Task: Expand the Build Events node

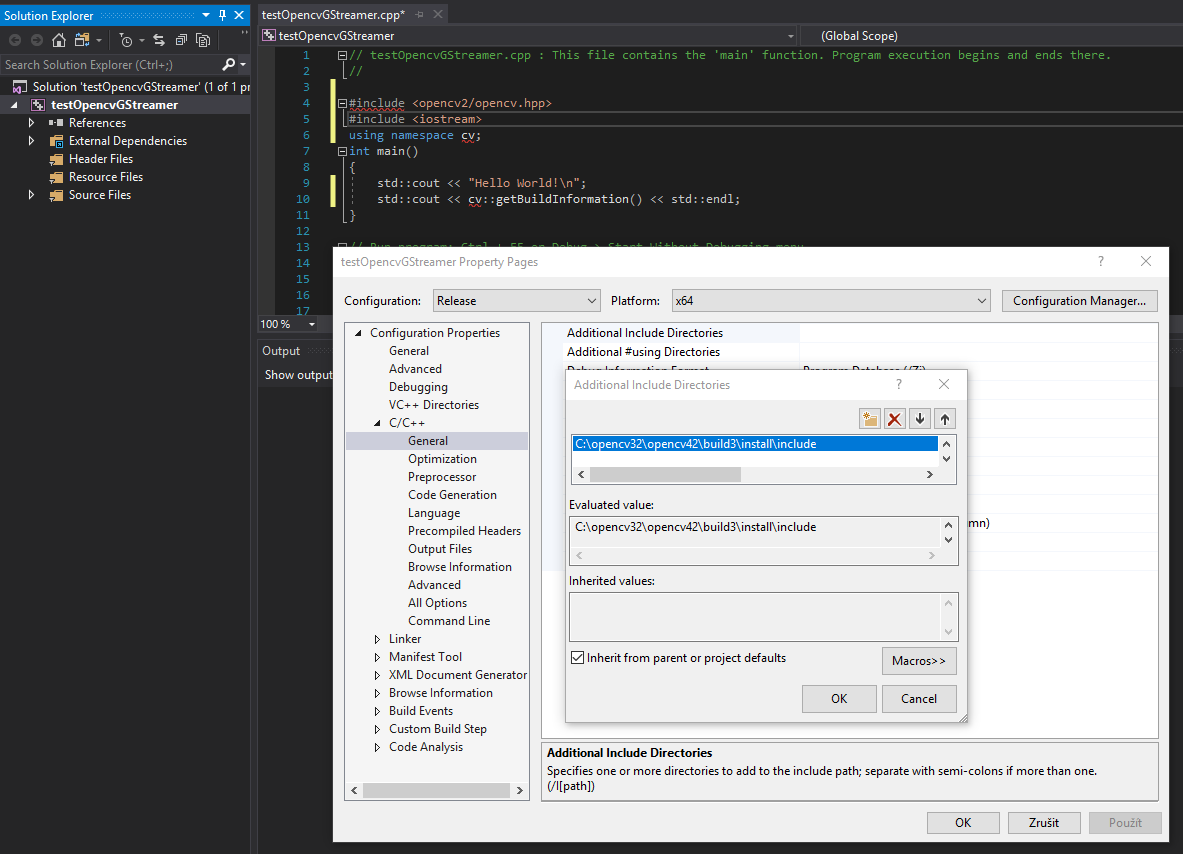Action: click(x=377, y=711)
